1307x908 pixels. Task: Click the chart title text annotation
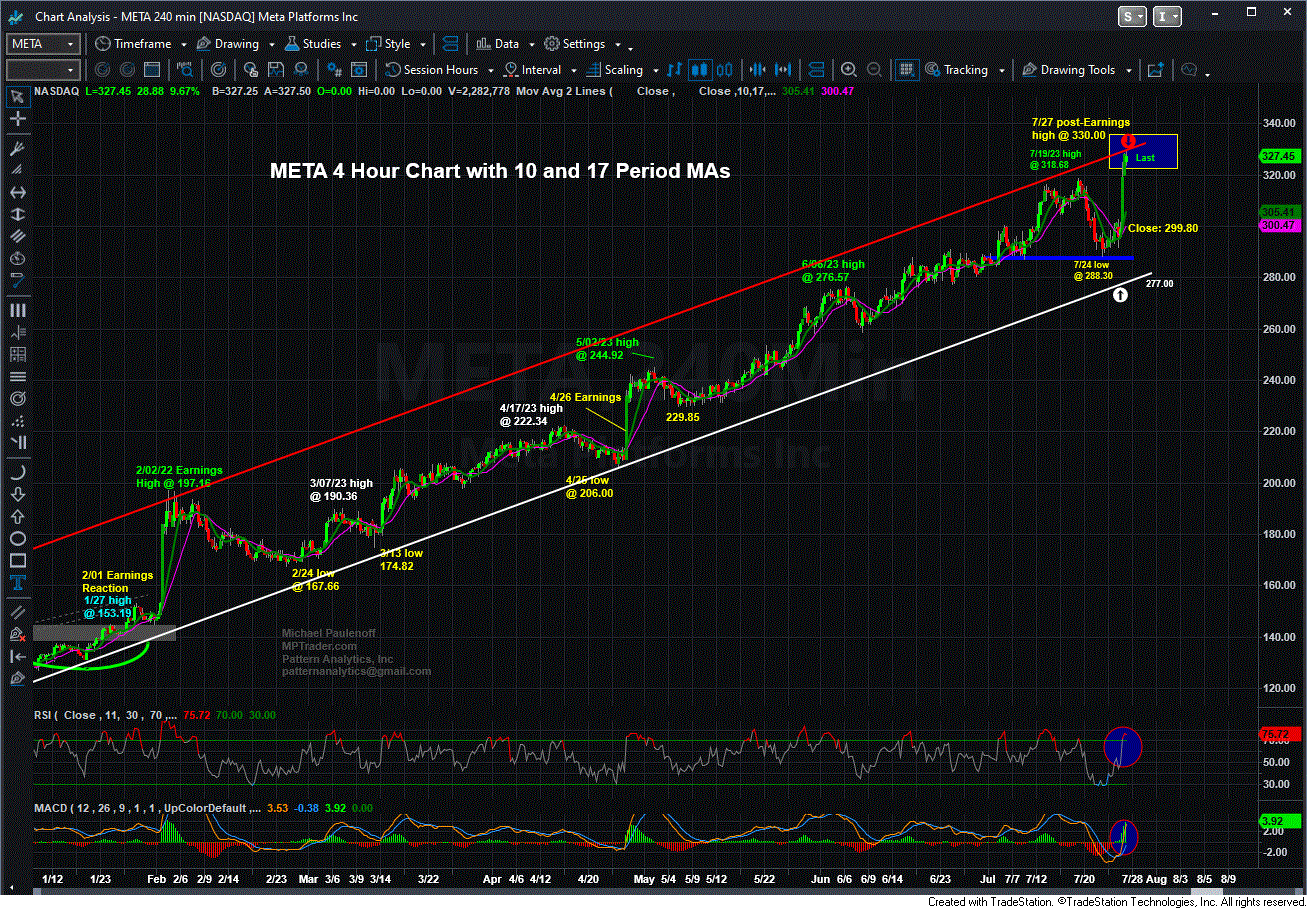coord(500,171)
